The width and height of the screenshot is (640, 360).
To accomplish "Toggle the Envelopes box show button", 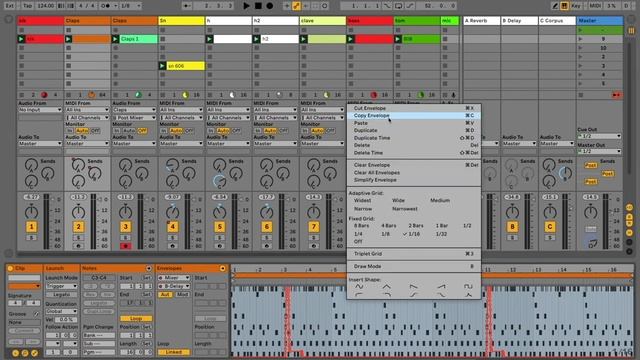I will click(x=222, y=269).
